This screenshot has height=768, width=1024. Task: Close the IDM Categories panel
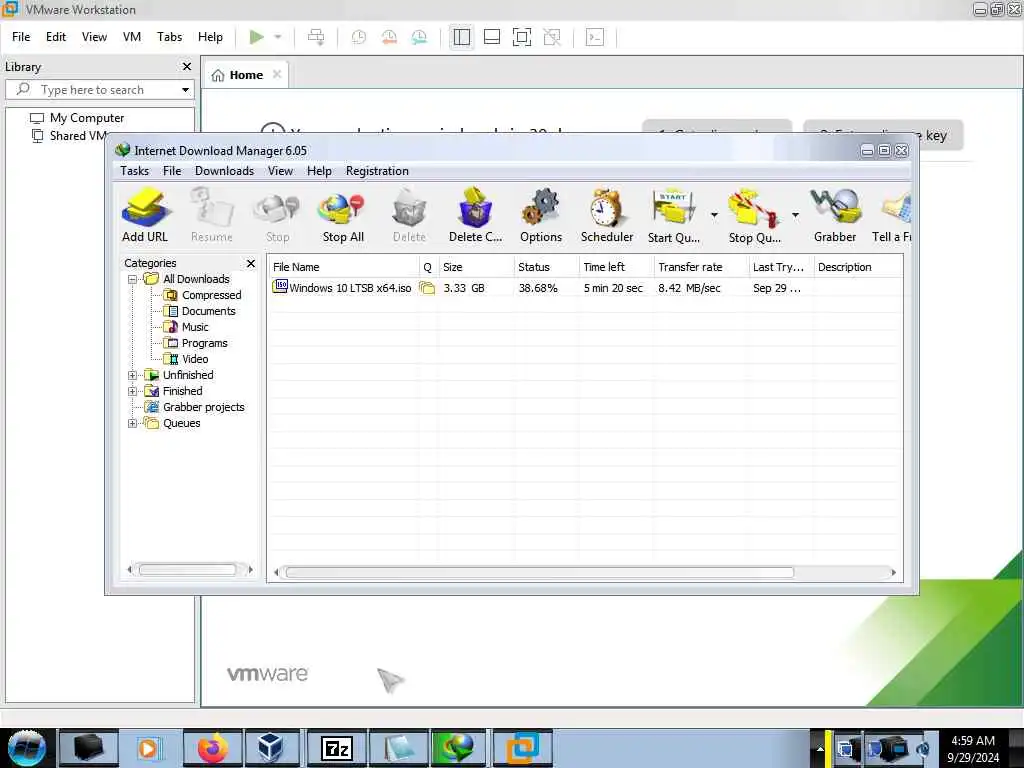coord(251,263)
